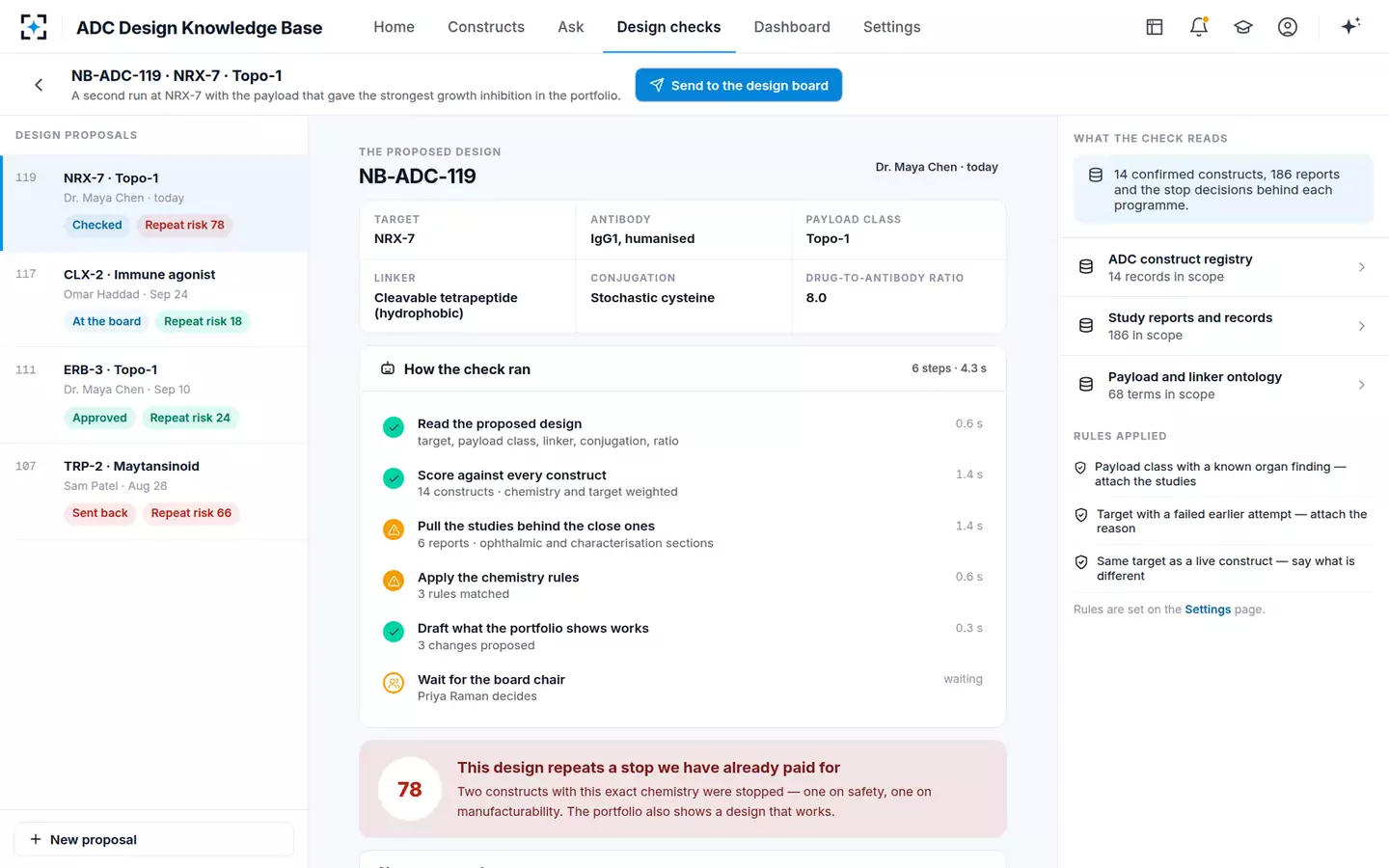Open notifications bell

click(x=1199, y=27)
